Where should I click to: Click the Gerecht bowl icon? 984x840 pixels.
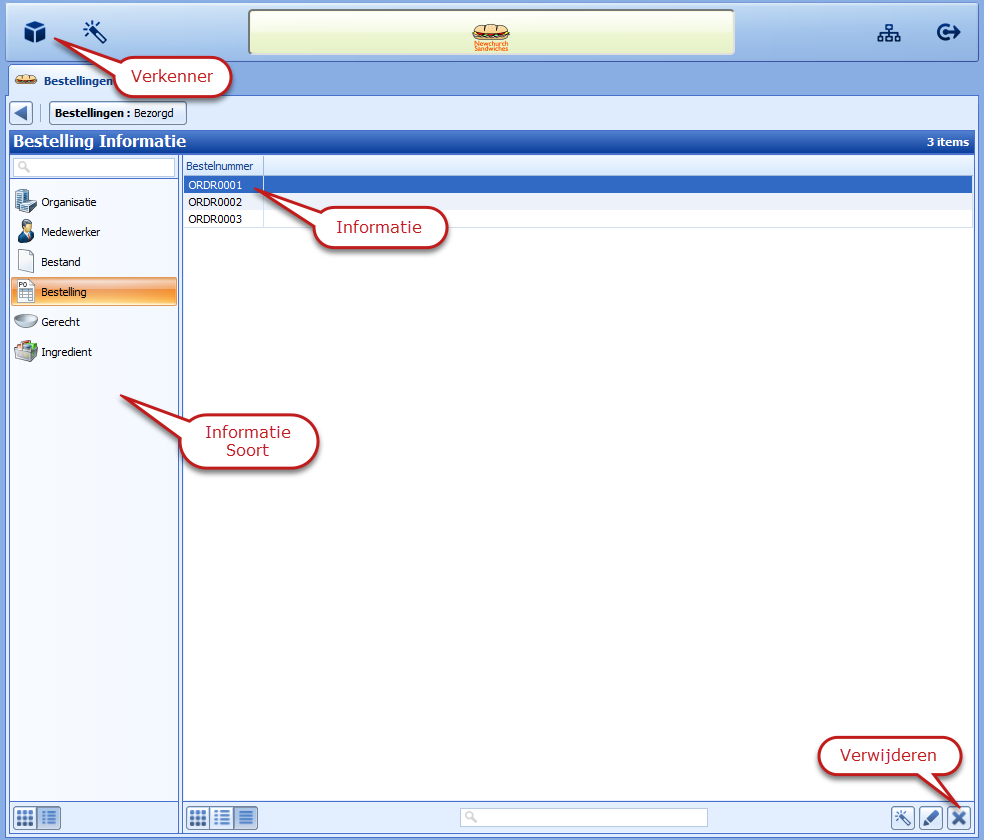(x=26, y=321)
